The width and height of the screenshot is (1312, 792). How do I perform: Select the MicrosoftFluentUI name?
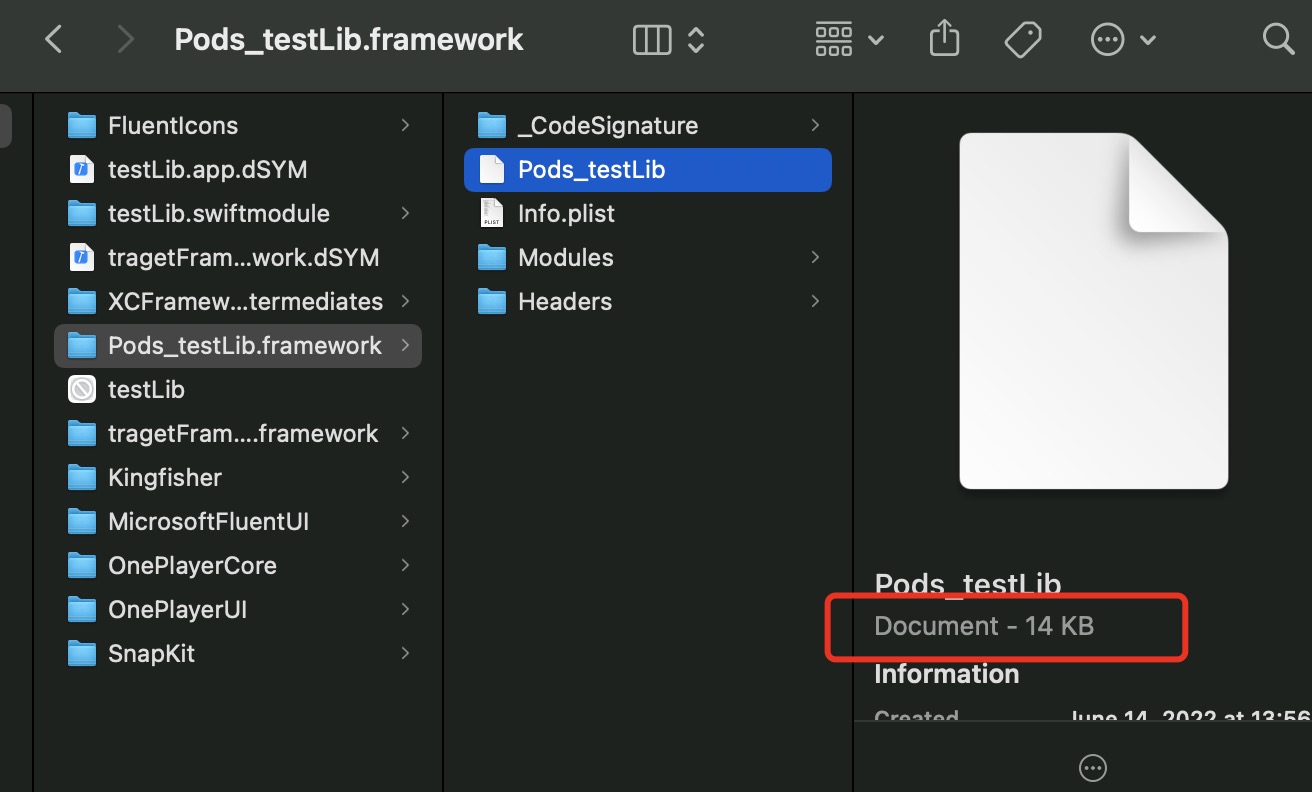tap(208, 522)
